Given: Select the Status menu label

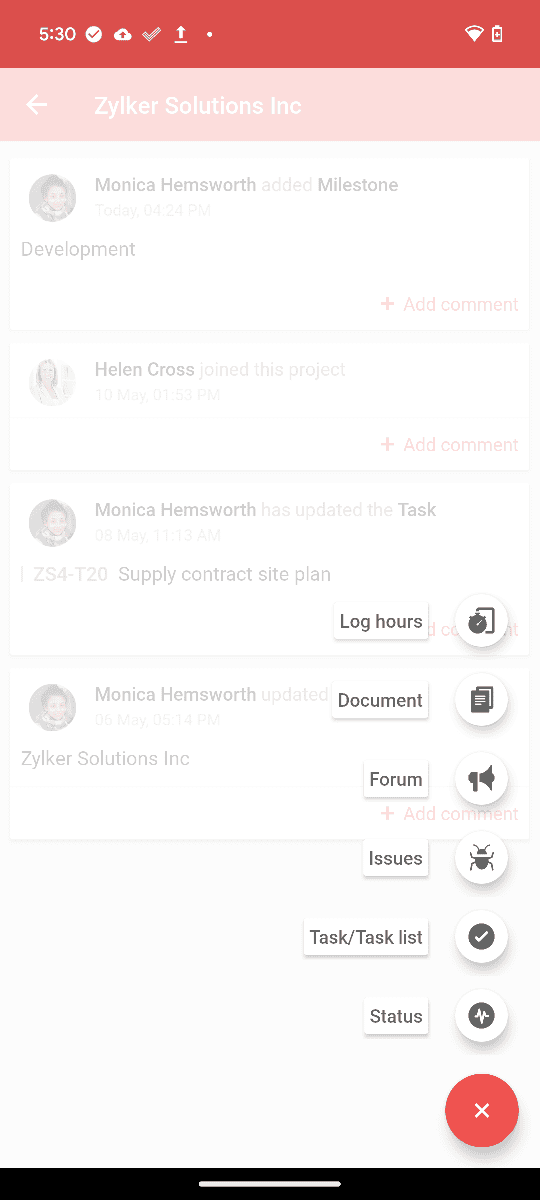Looking at the screenshot, I should [396, 1016].
